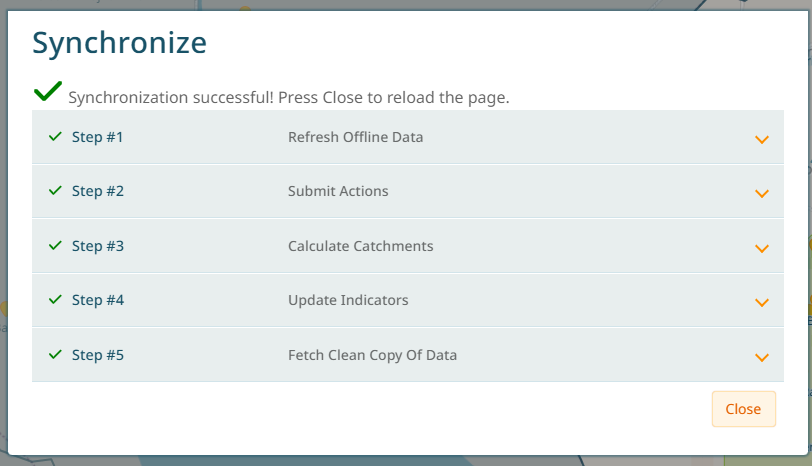Close the Synchronize dialog

[744, 409]
